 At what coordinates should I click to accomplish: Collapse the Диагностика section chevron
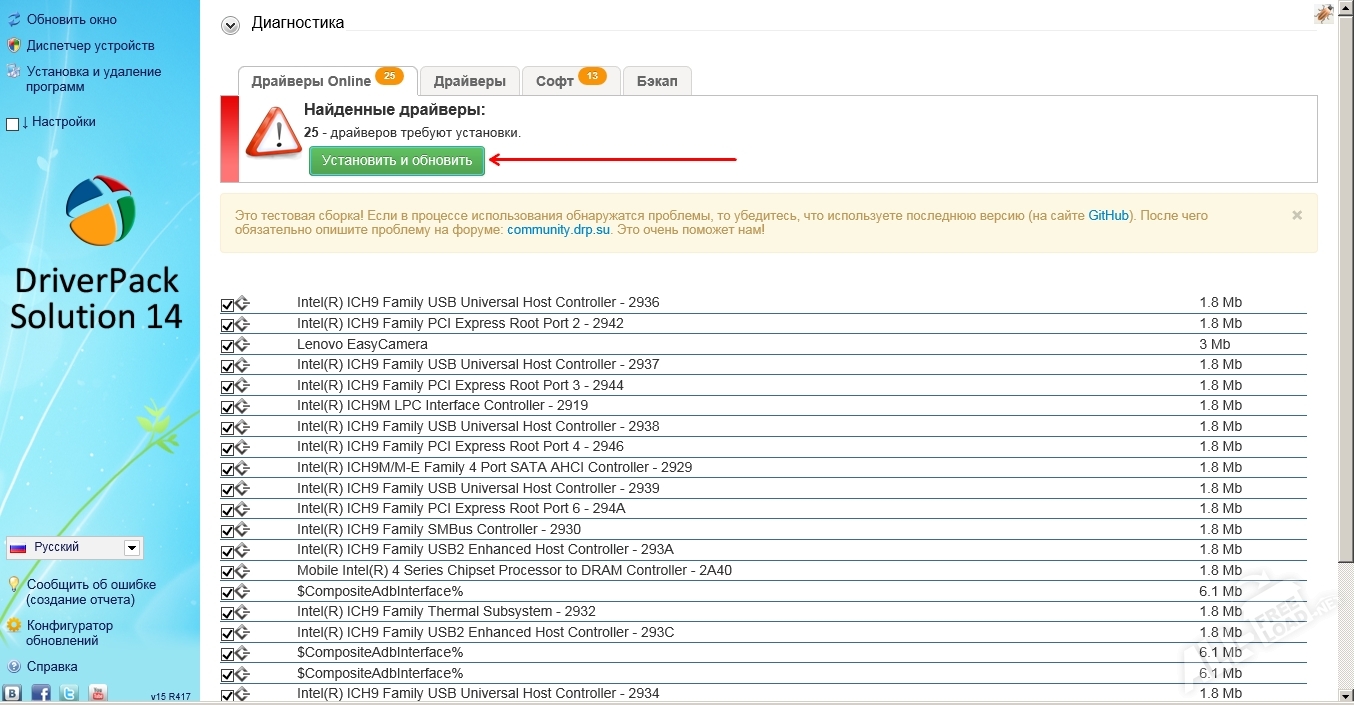[231, 26]
